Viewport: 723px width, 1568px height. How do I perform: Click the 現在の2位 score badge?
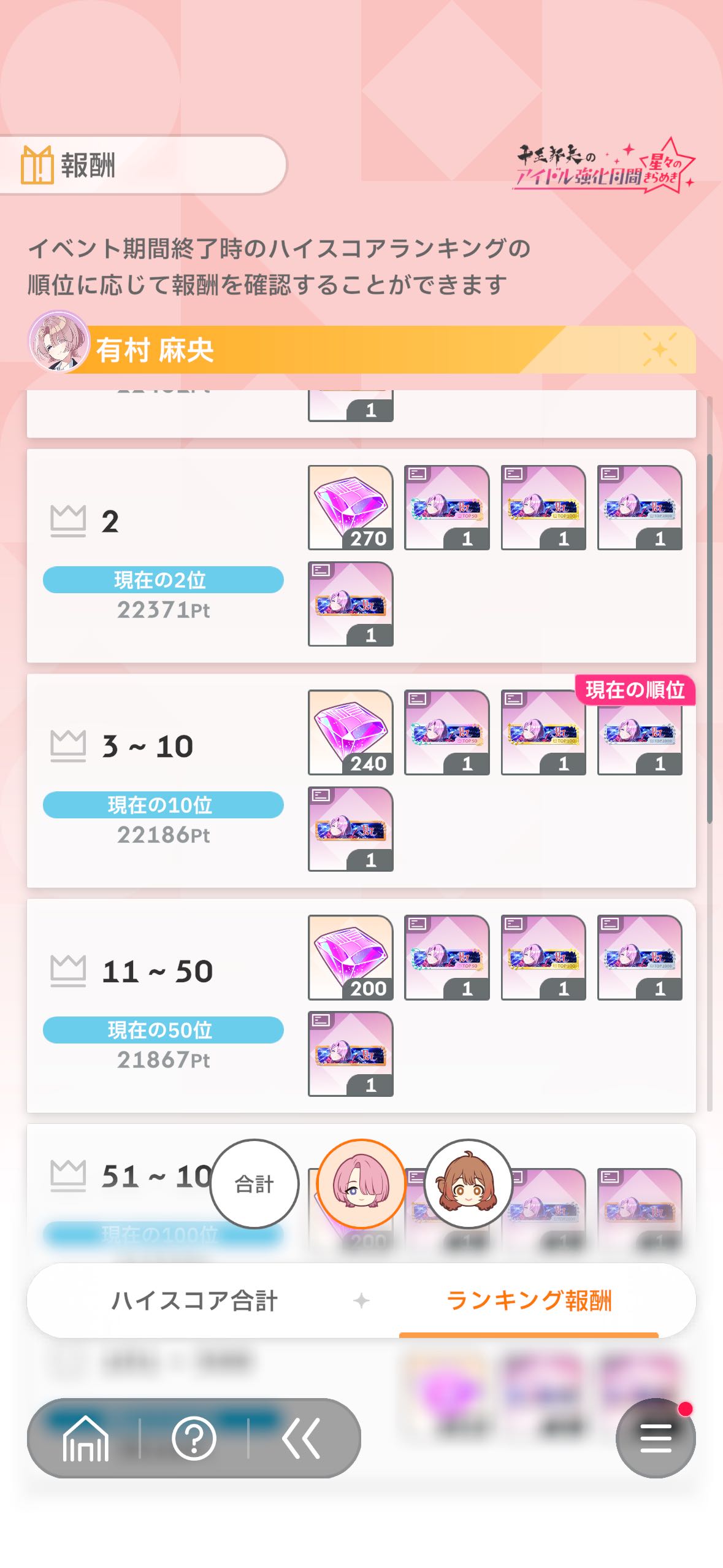pos(163,580)
